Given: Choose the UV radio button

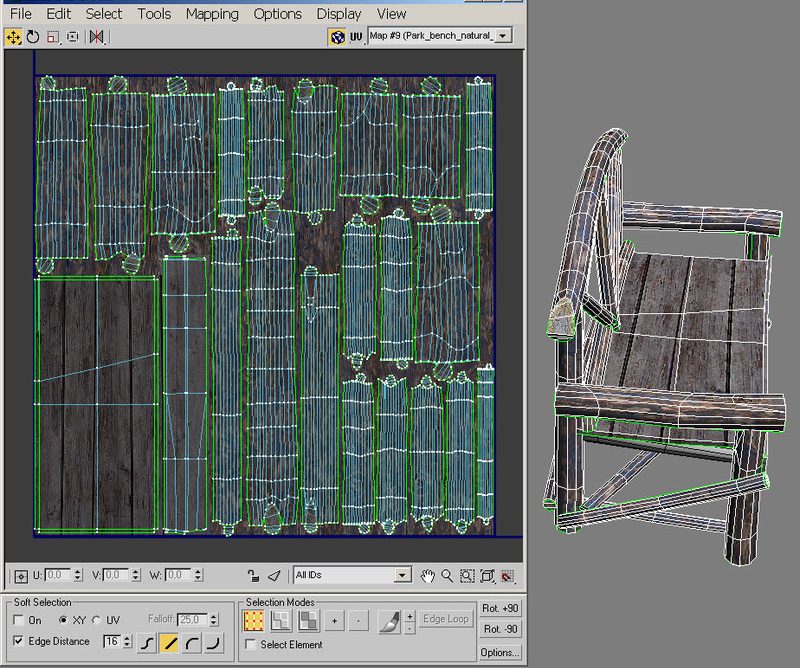Looking at the screenshot, I should (x=97, y=621).
